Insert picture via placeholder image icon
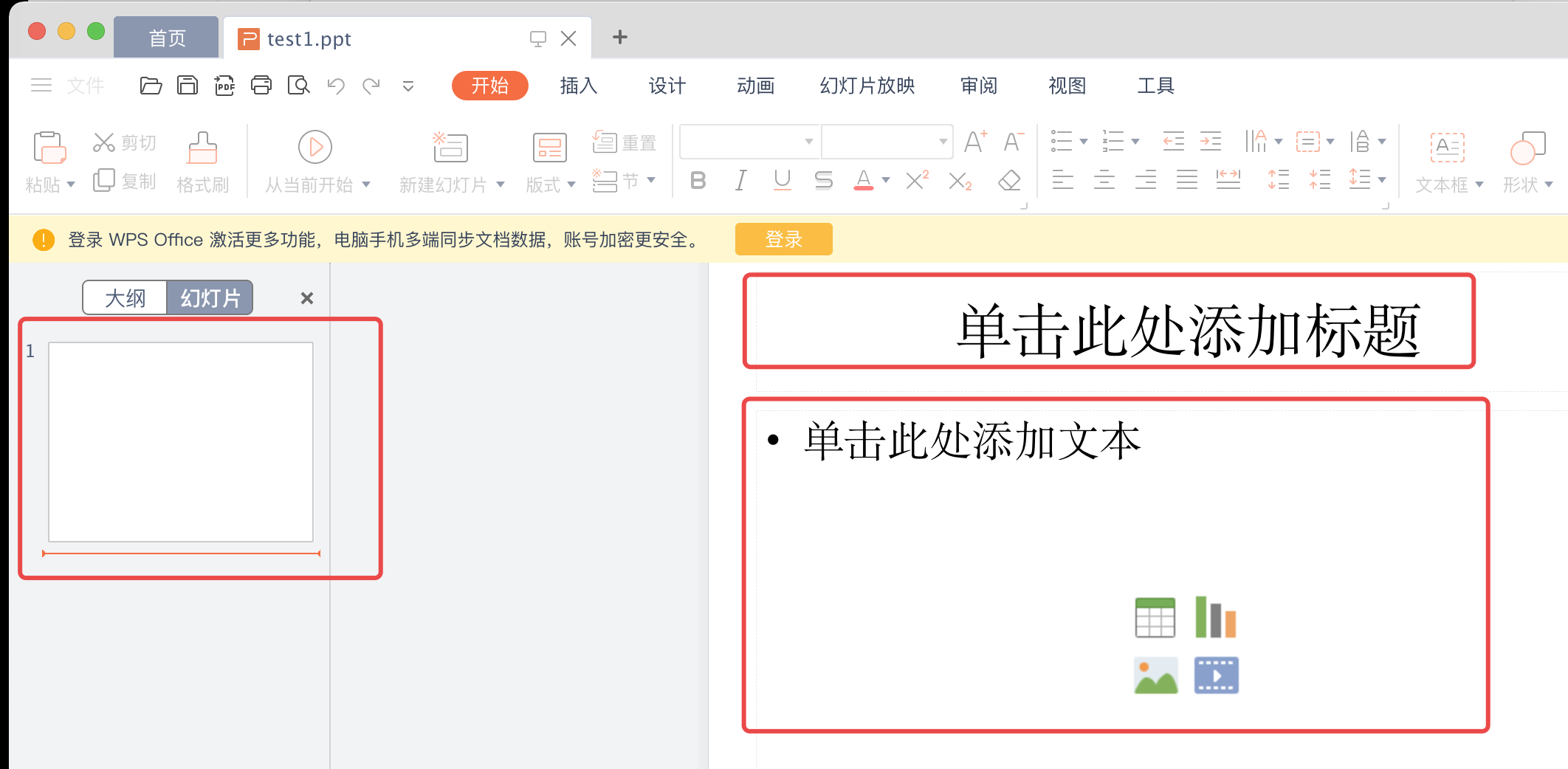 click(1155, 675)
